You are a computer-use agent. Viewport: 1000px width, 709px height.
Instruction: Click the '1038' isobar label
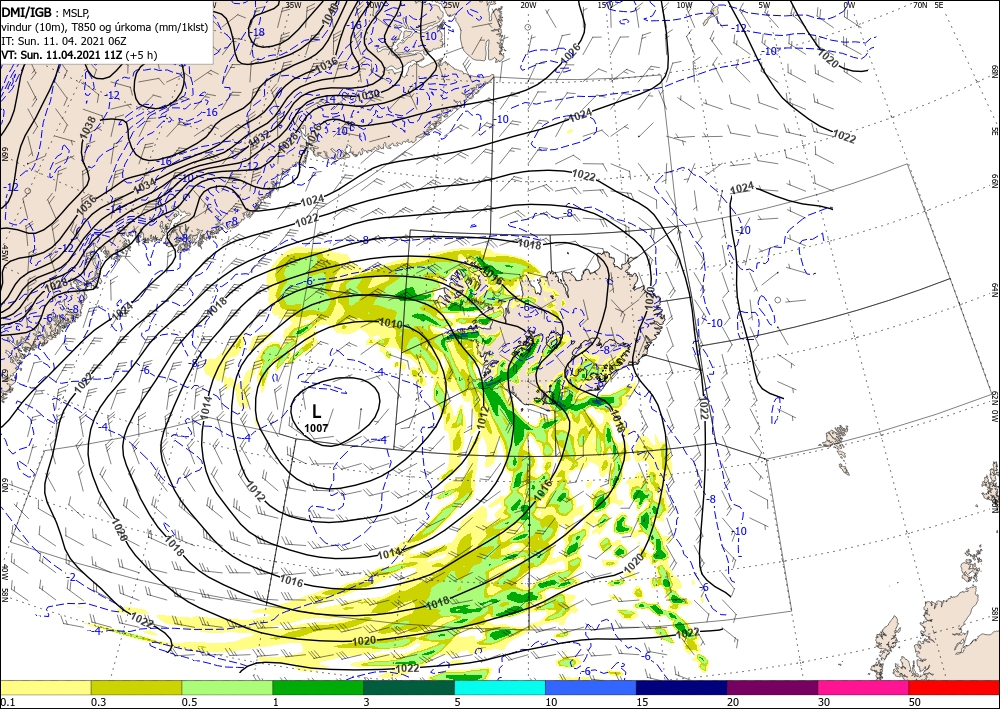coord(88,128)
